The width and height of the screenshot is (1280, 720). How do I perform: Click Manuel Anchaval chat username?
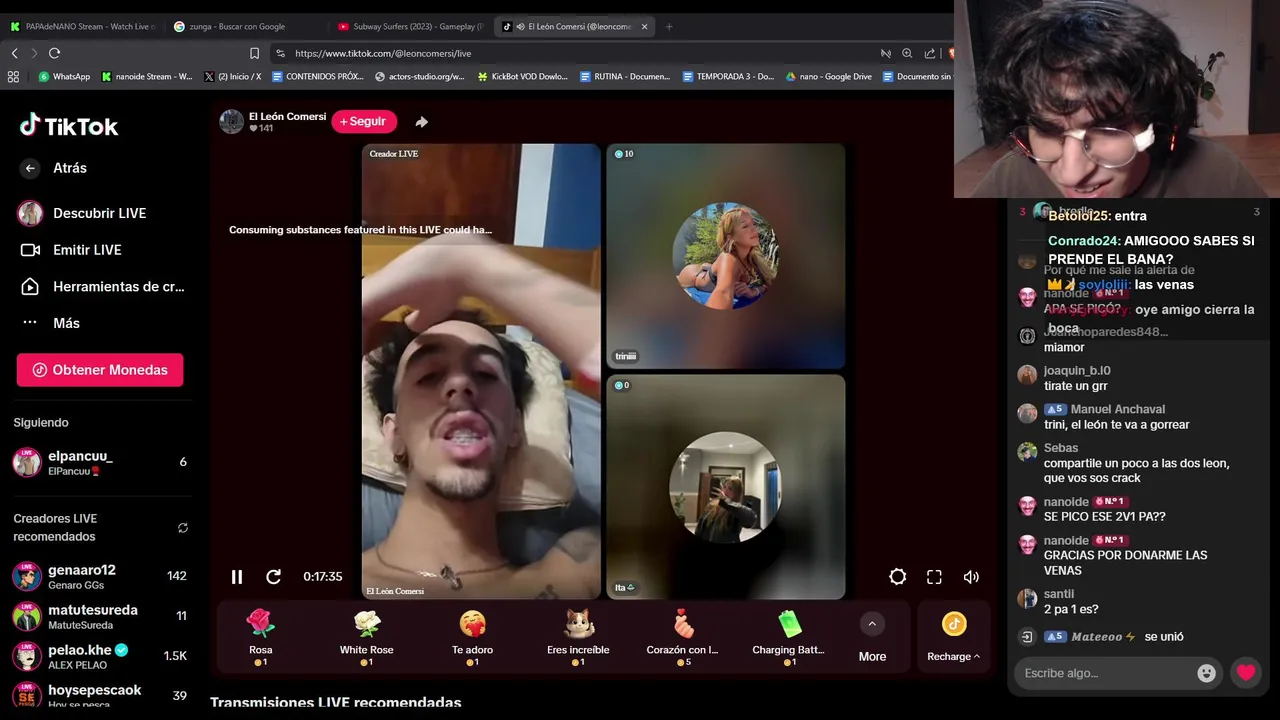click(x=1118, y=409)
